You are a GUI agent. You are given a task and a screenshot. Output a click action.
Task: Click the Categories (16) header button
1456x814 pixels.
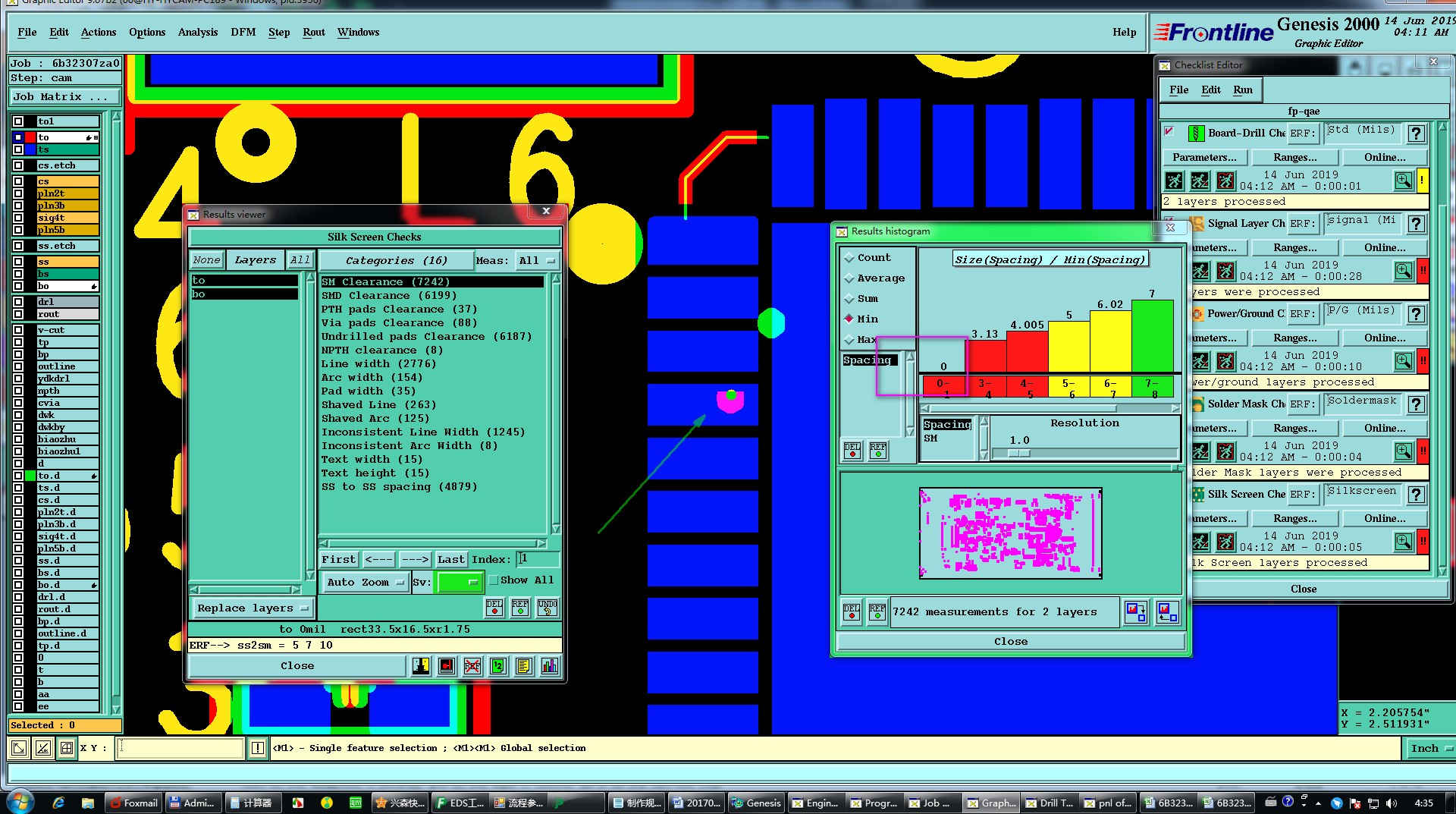pyautogui.click(x=397, y=261)
